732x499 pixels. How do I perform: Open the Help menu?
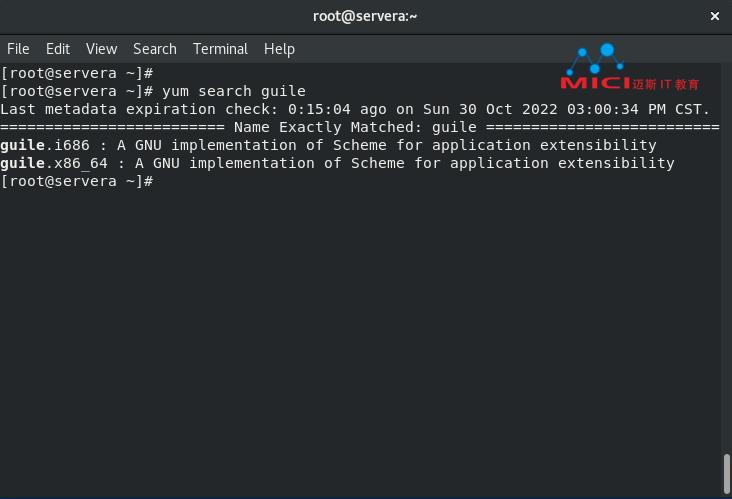(279, 49)
